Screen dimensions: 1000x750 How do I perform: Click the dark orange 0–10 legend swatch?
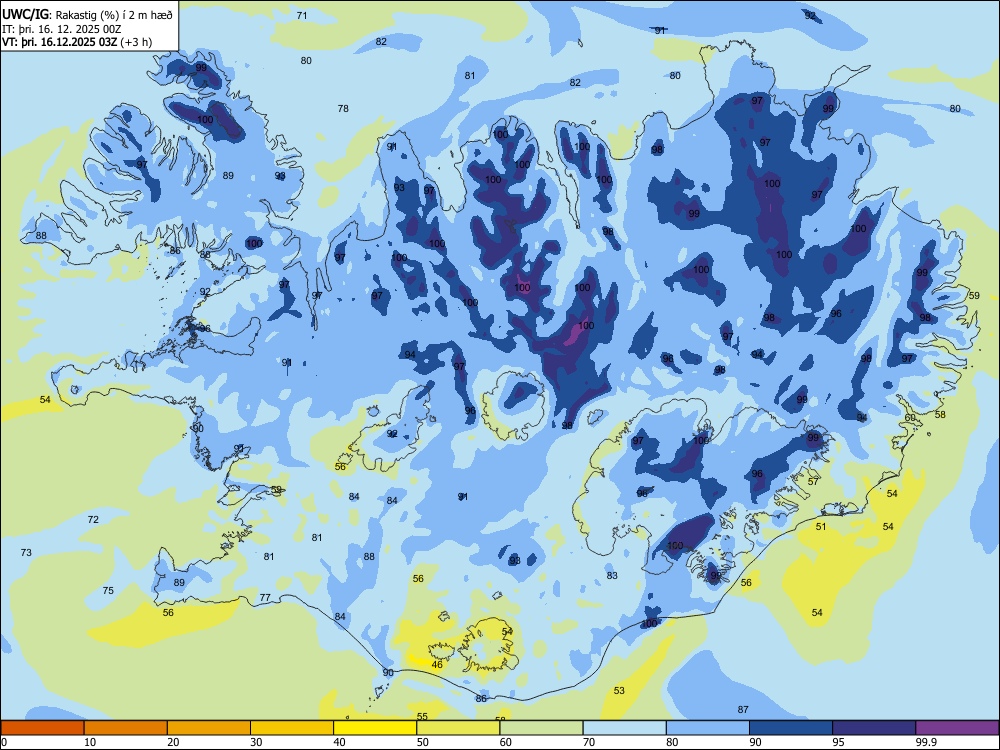tap(43, 728)
